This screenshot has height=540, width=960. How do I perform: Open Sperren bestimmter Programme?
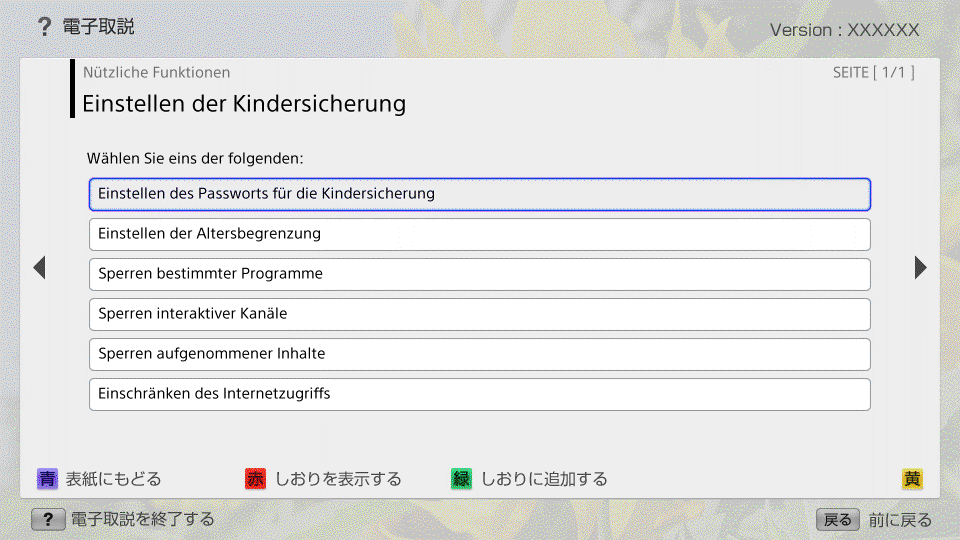[x=480, y=274]
